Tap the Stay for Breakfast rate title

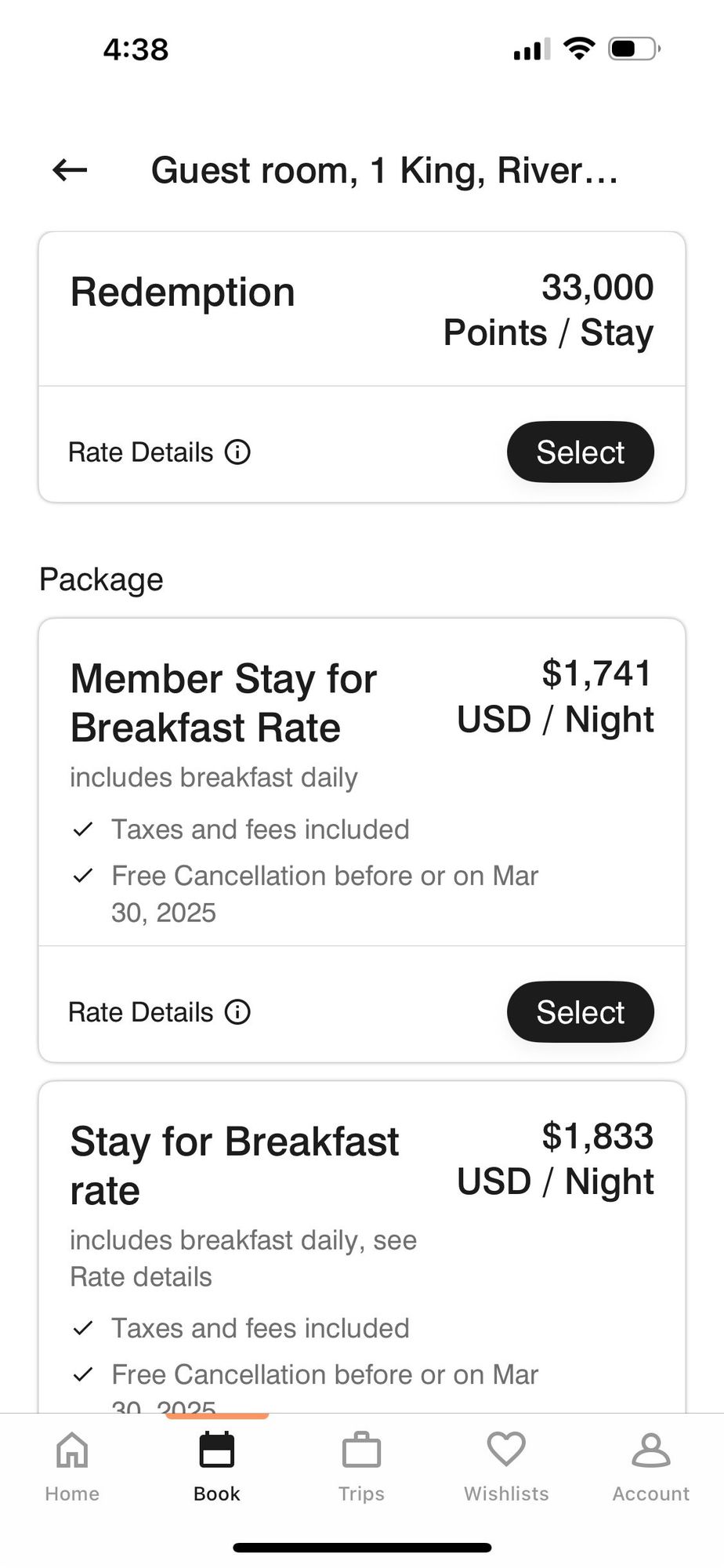234,1166
